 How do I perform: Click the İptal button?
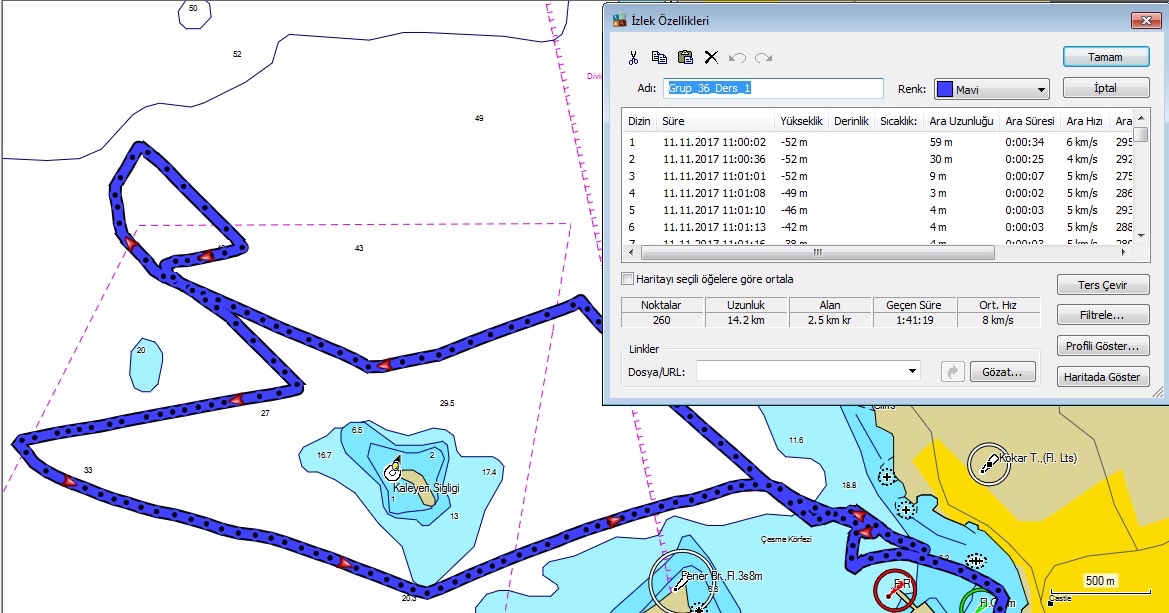(x=1106, y=88)
